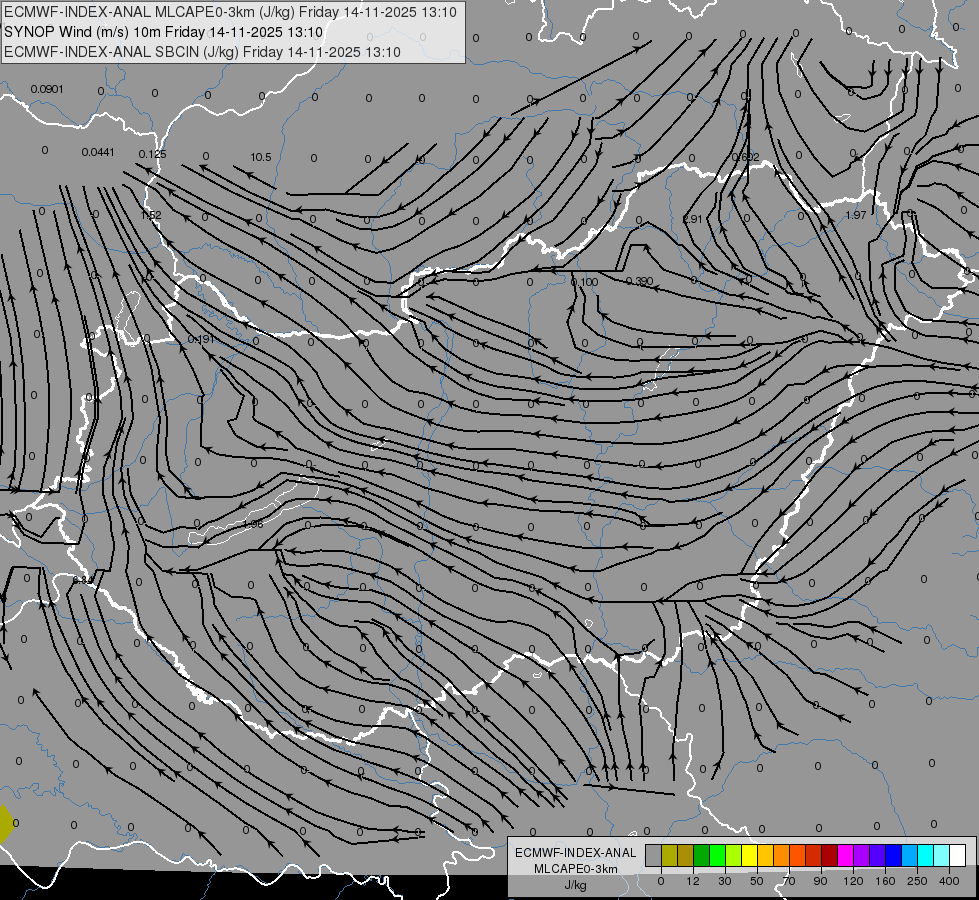Click the map value 0.0441
The width and height of the screenshot is (979, 900).
[x=98, y=152]
